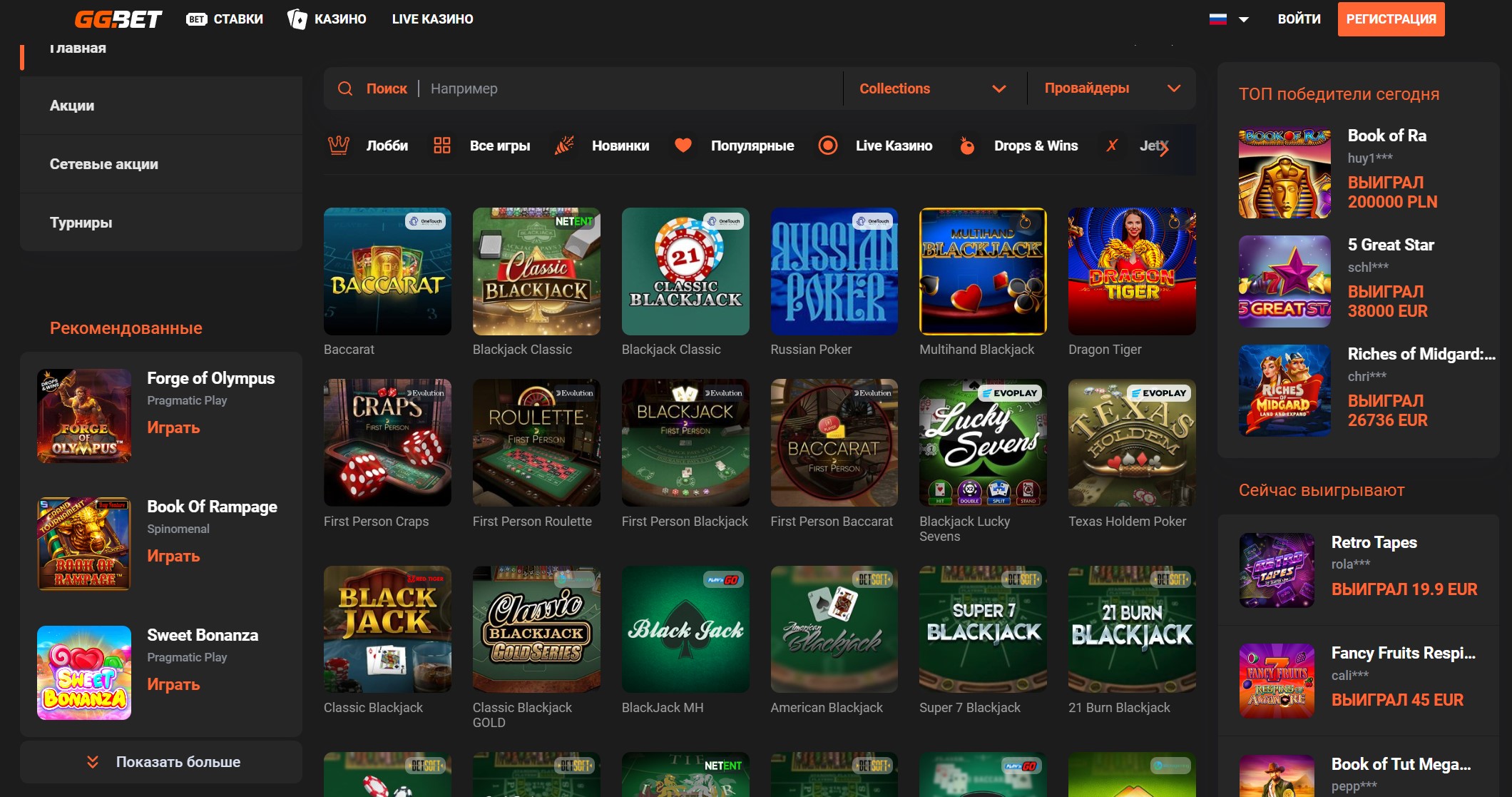The image size is (1512, 797).
Task: Open the Classic Blackjack GOLD thumbnail
Action: click(x=536, y=629)
